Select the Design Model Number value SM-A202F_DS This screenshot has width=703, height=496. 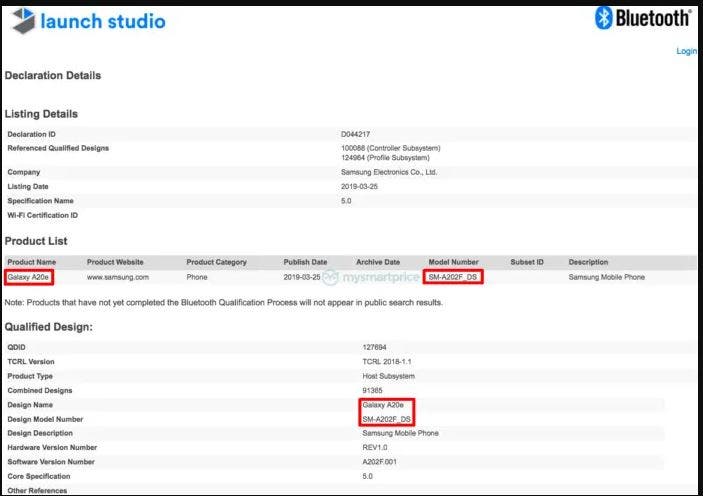pos(386,419)
